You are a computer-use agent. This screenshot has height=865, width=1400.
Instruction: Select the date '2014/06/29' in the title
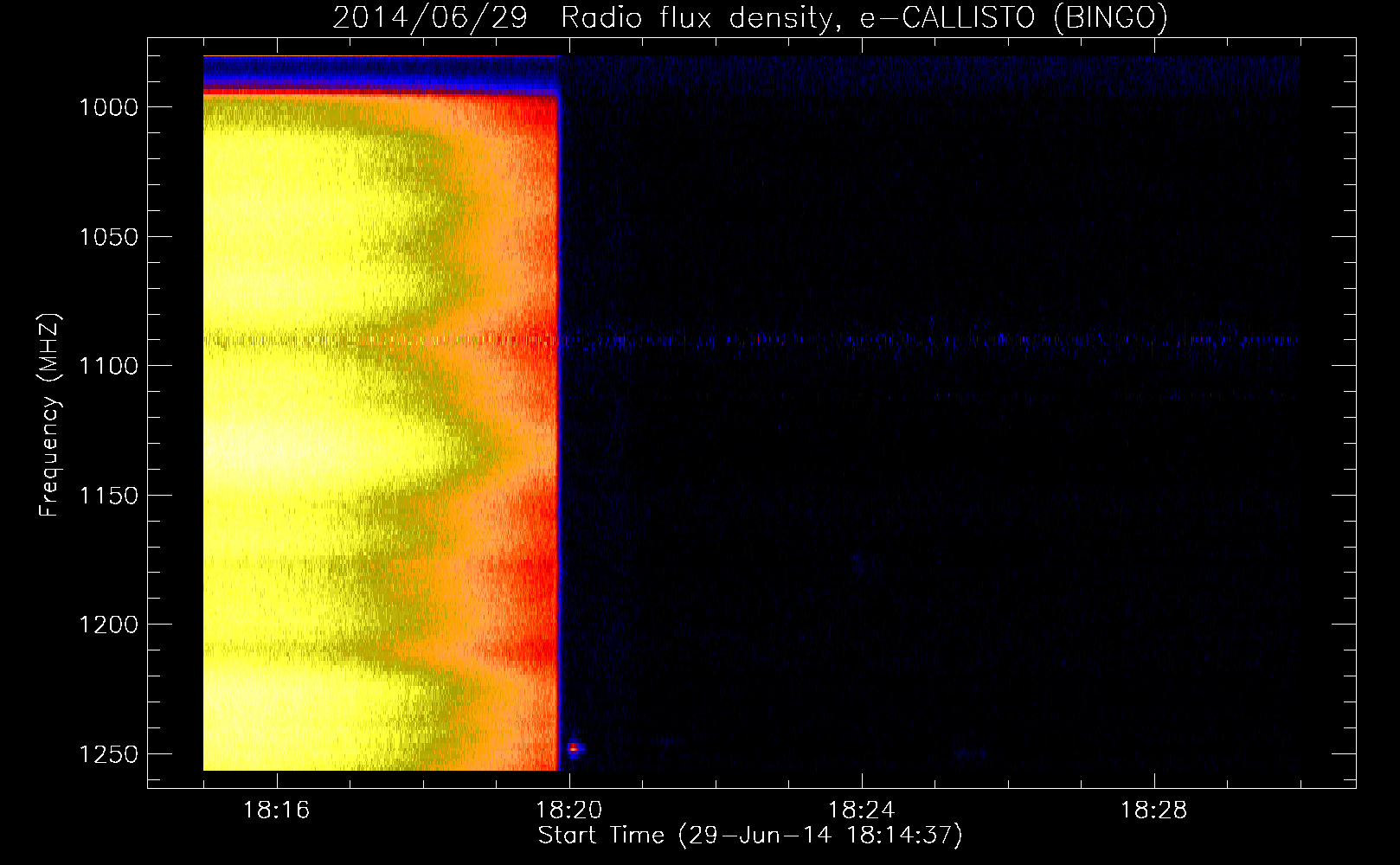click(x=430, y=18)
